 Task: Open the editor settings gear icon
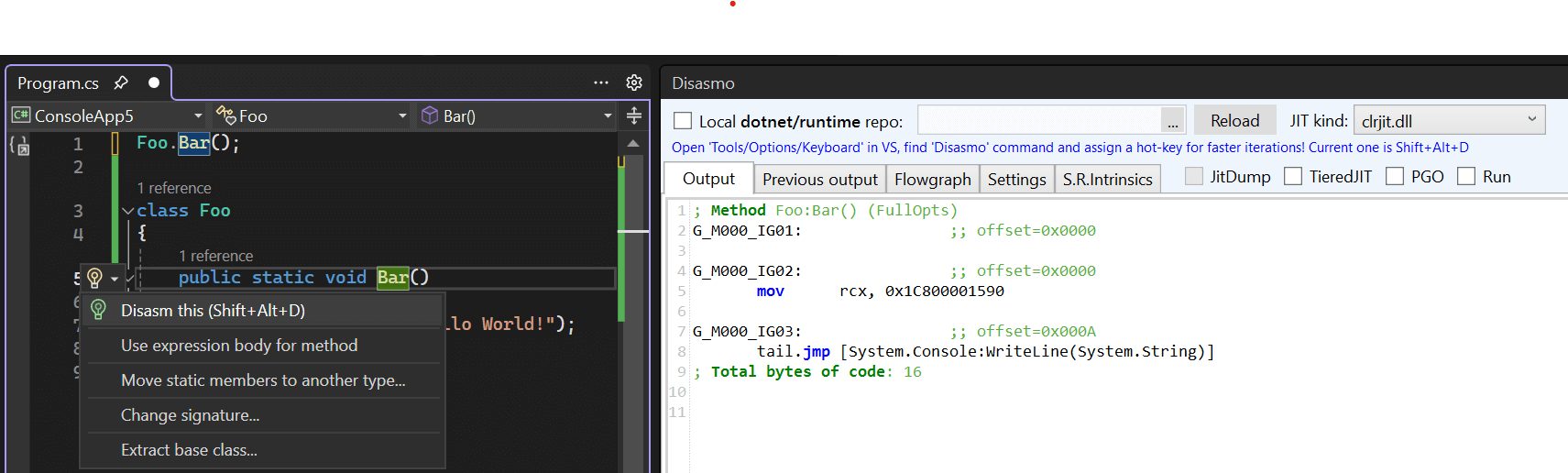click(x=634, y=83)
